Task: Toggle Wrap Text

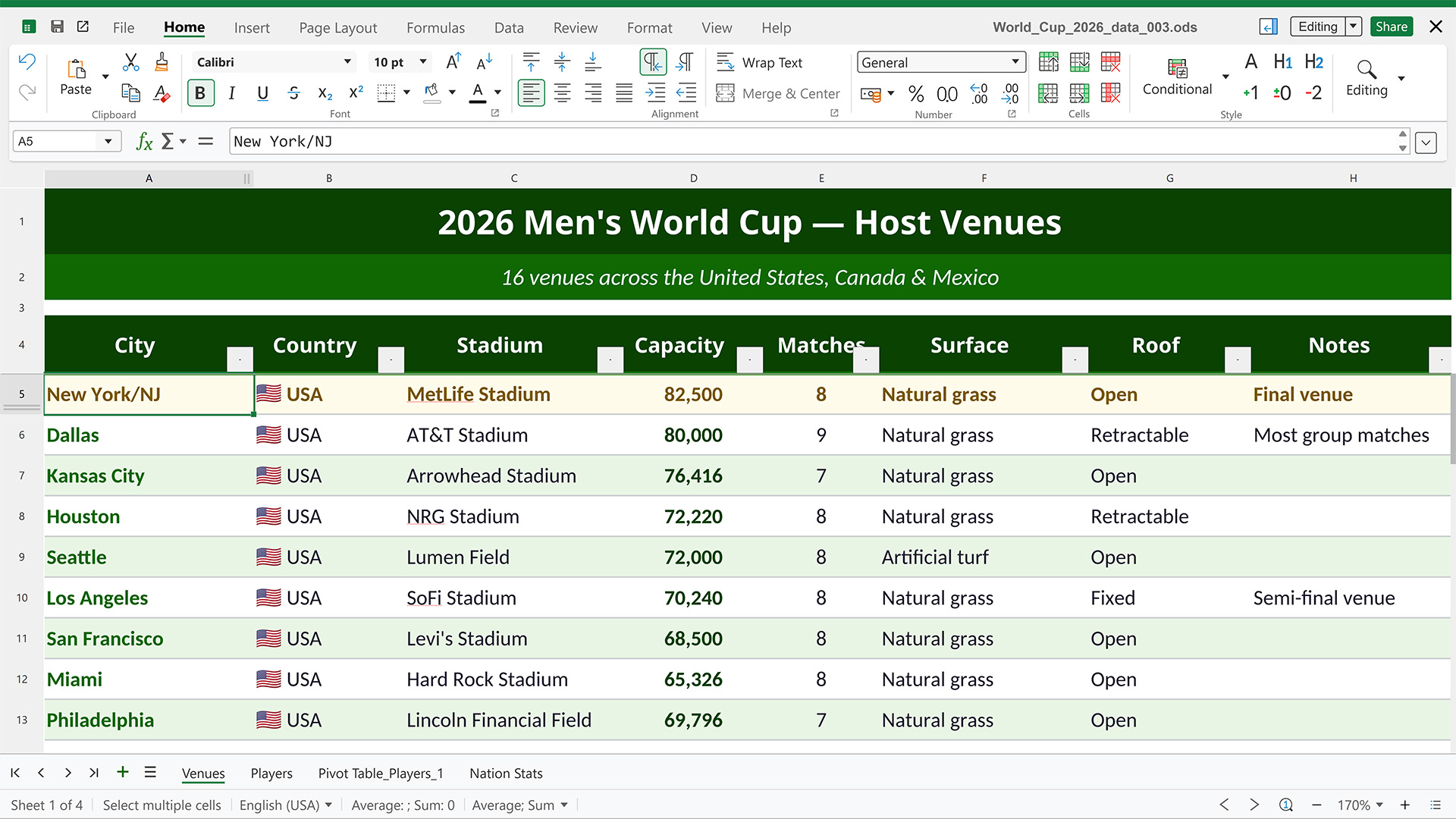Action: [759, 62]
